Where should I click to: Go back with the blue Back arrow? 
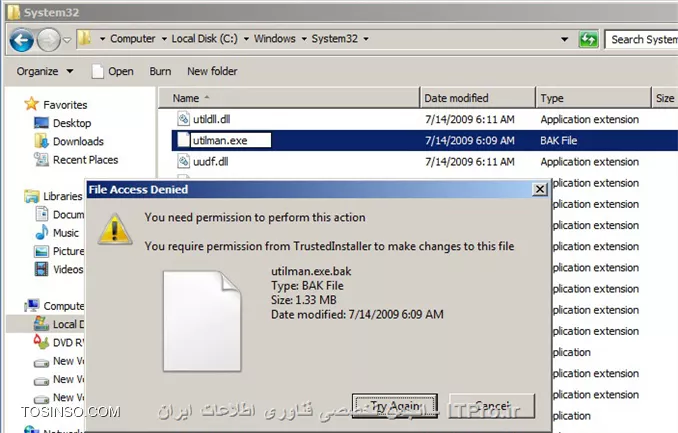(x=21, y=40)
